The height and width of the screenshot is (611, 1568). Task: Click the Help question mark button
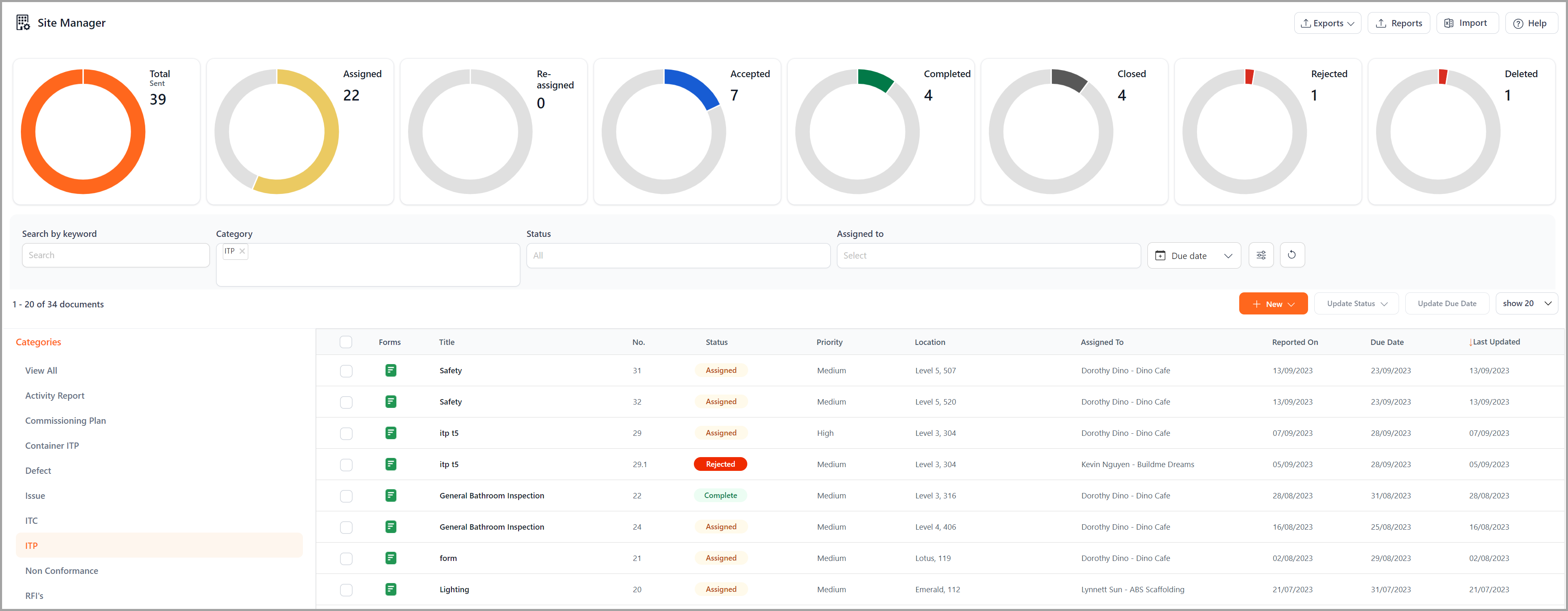tap(1530, 23)
